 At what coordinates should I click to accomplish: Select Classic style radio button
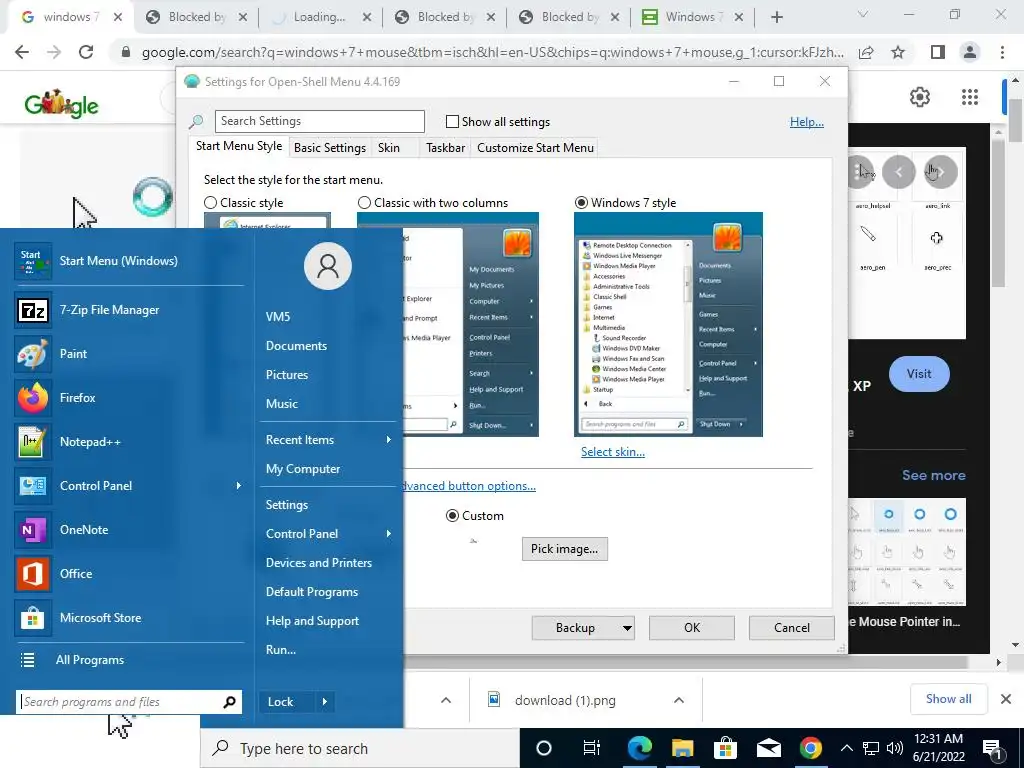pyautogui.click(x=210, y=202)
